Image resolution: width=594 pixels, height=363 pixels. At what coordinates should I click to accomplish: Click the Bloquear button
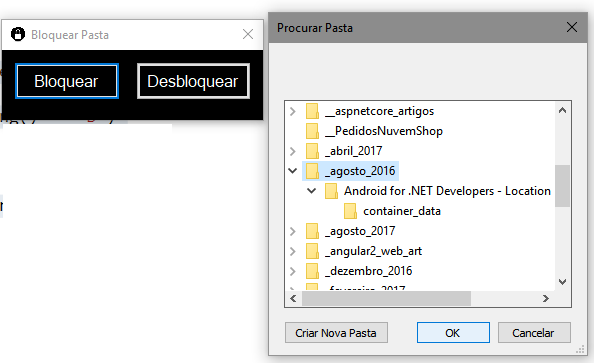tap(67, 81)
